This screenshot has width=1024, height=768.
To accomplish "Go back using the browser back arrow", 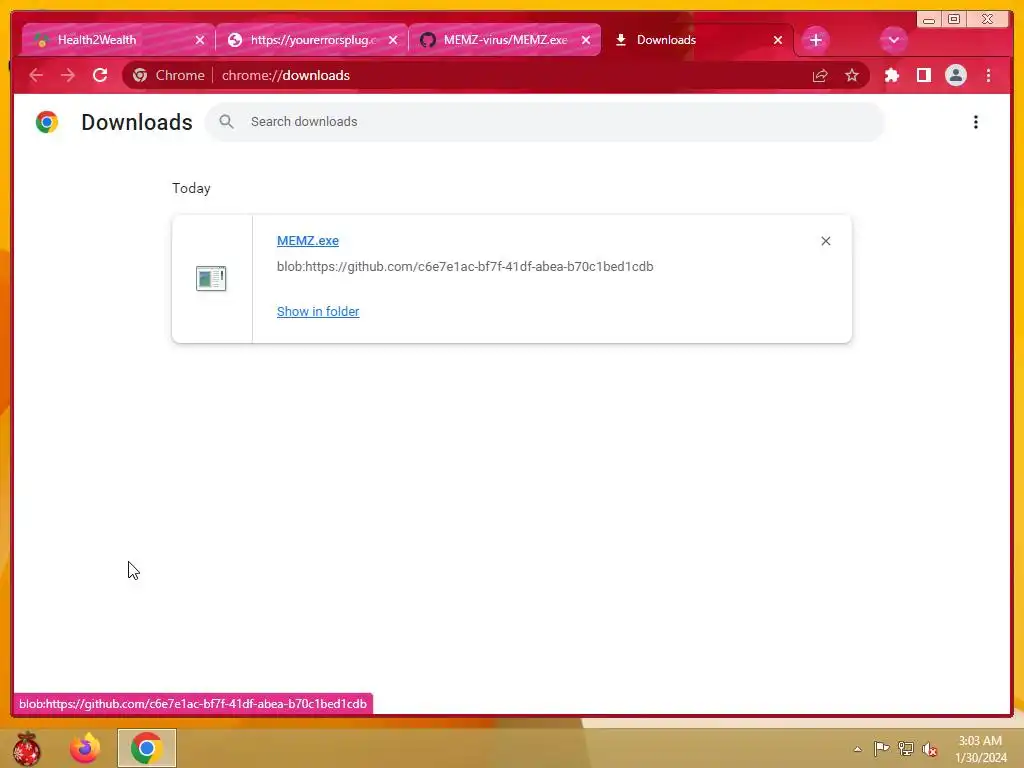I will [x=37, y=76].
